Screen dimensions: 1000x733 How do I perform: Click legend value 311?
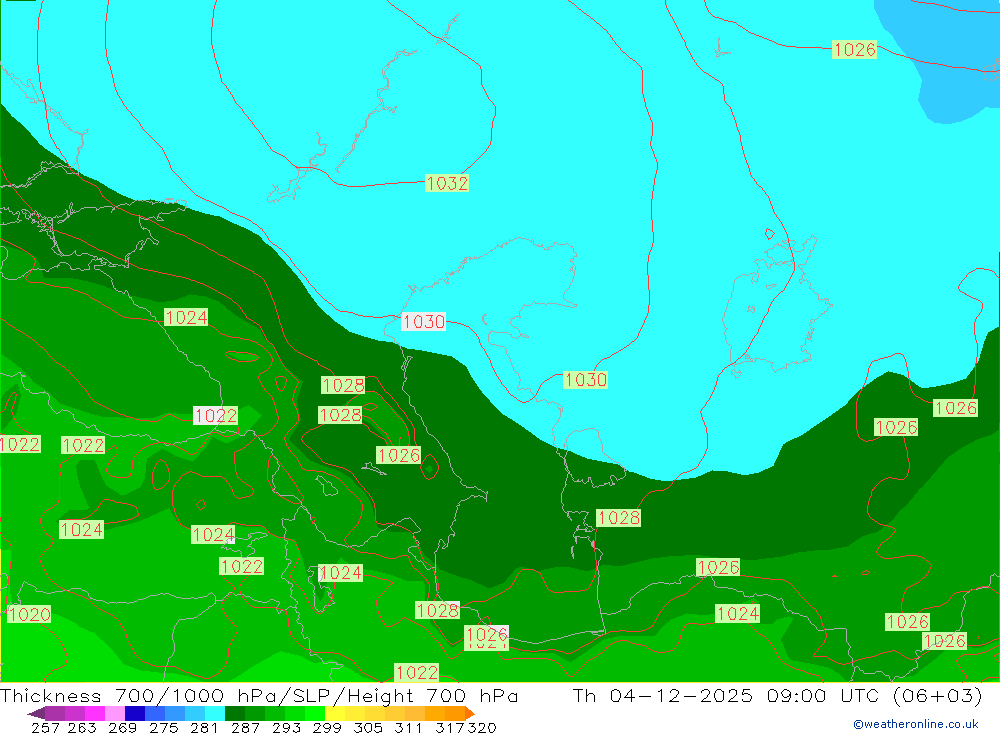point(408,727)
